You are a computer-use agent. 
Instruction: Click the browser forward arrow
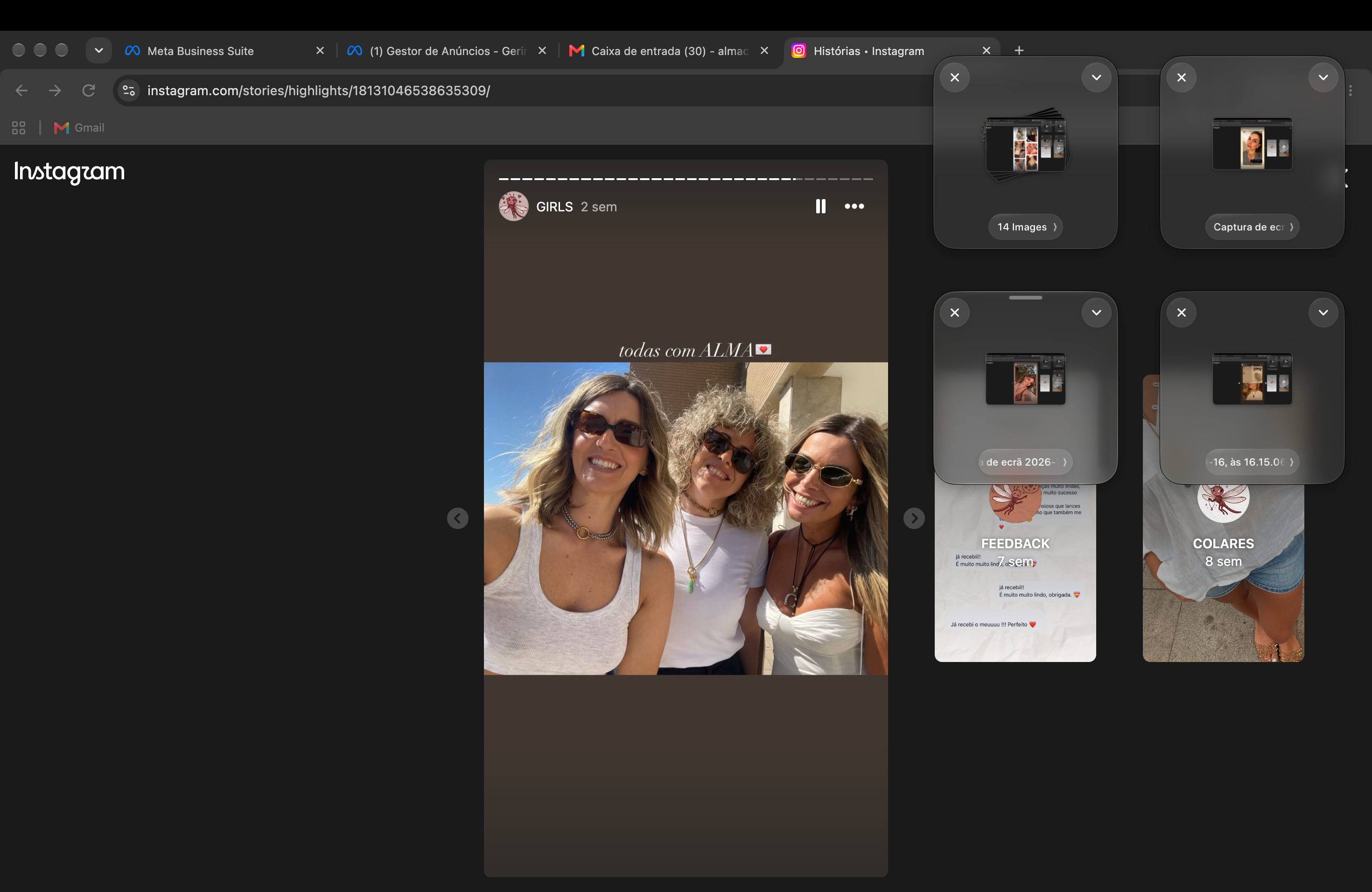pos(55,91)
